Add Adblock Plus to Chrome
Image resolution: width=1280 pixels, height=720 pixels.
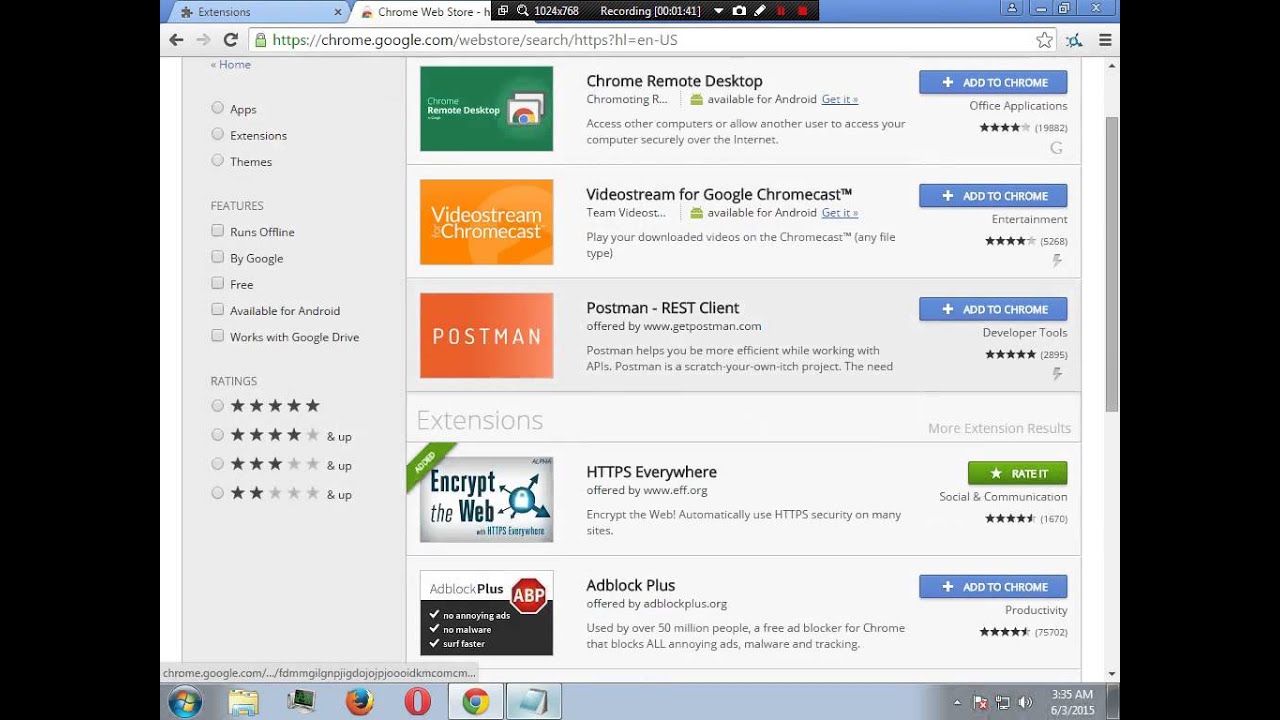(x=993, y=587)
